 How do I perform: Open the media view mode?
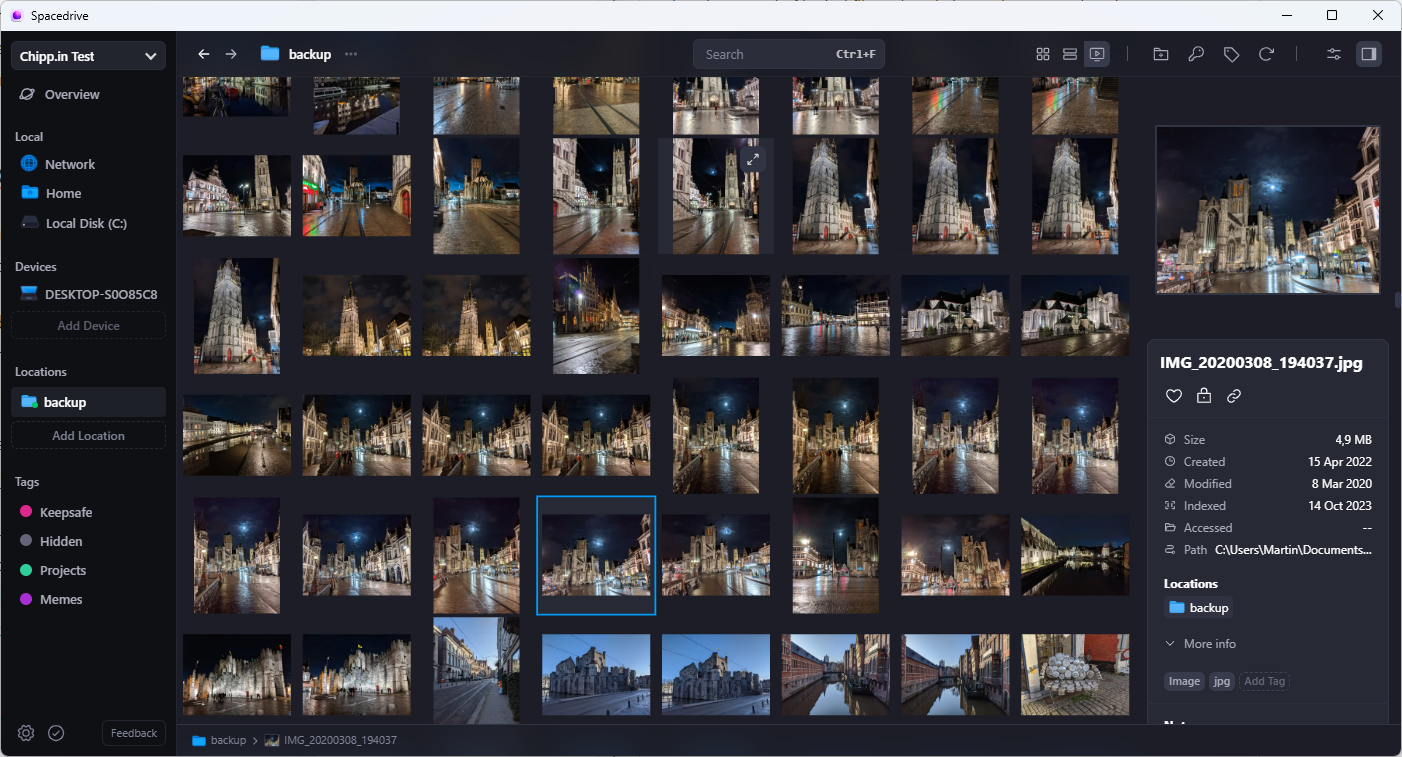point(1097,54)
